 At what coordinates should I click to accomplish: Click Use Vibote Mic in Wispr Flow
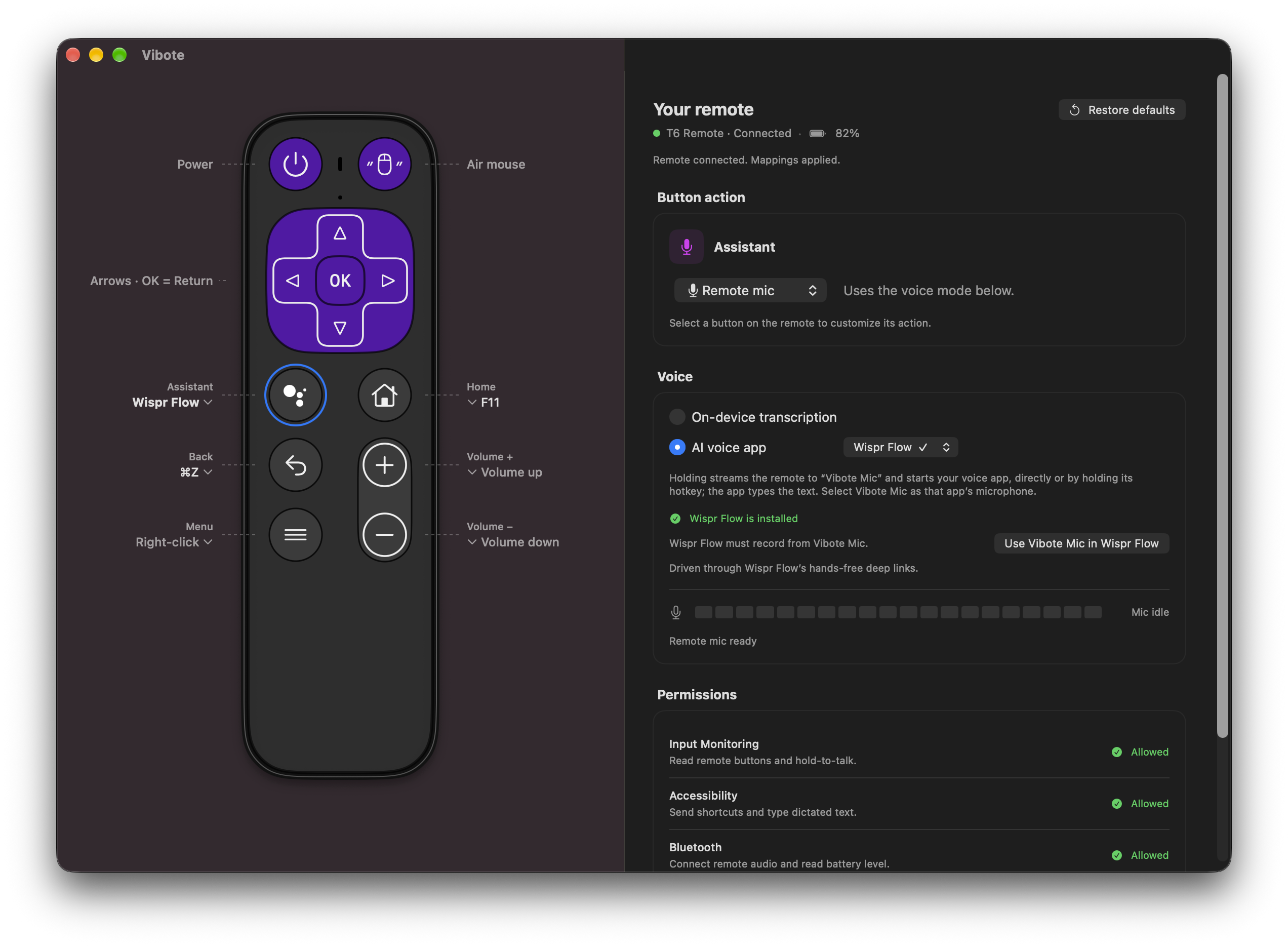pyautogui.click(x=1082, y=543)
